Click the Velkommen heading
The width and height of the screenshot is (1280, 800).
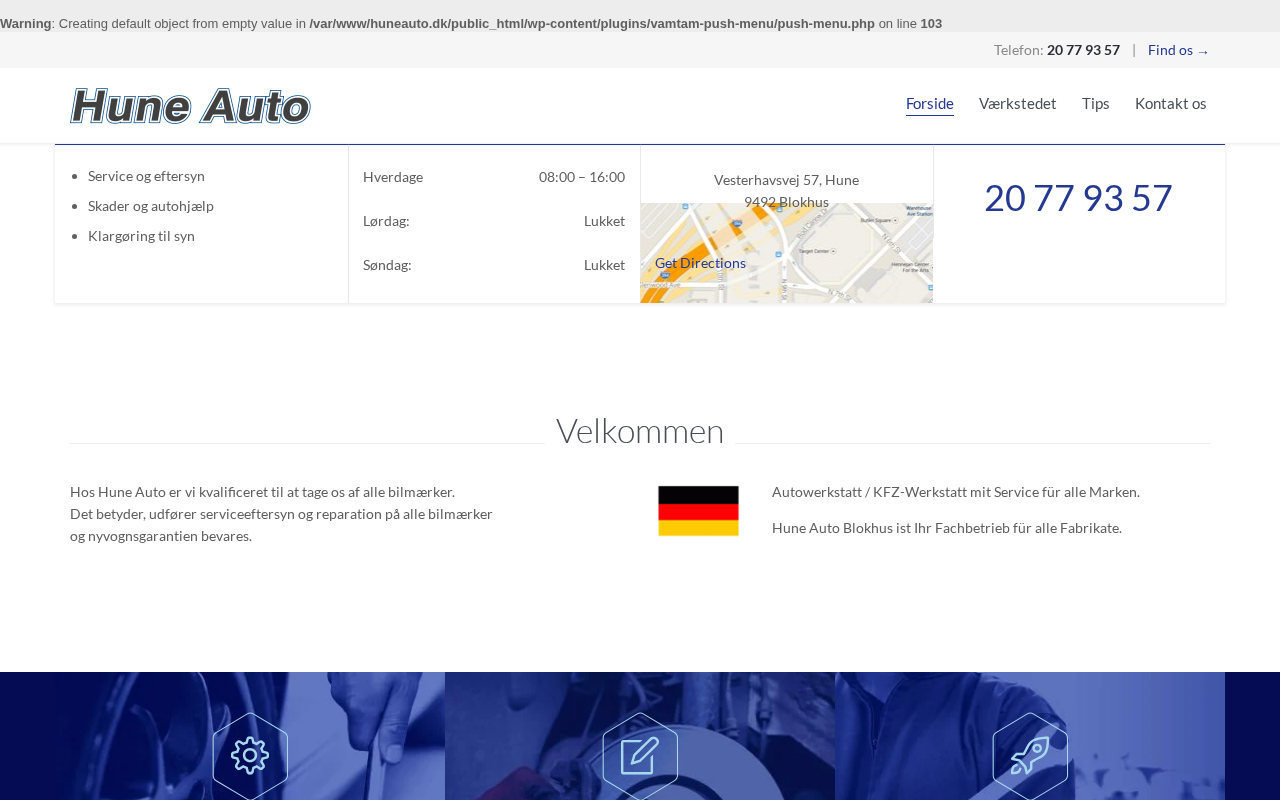640,431
